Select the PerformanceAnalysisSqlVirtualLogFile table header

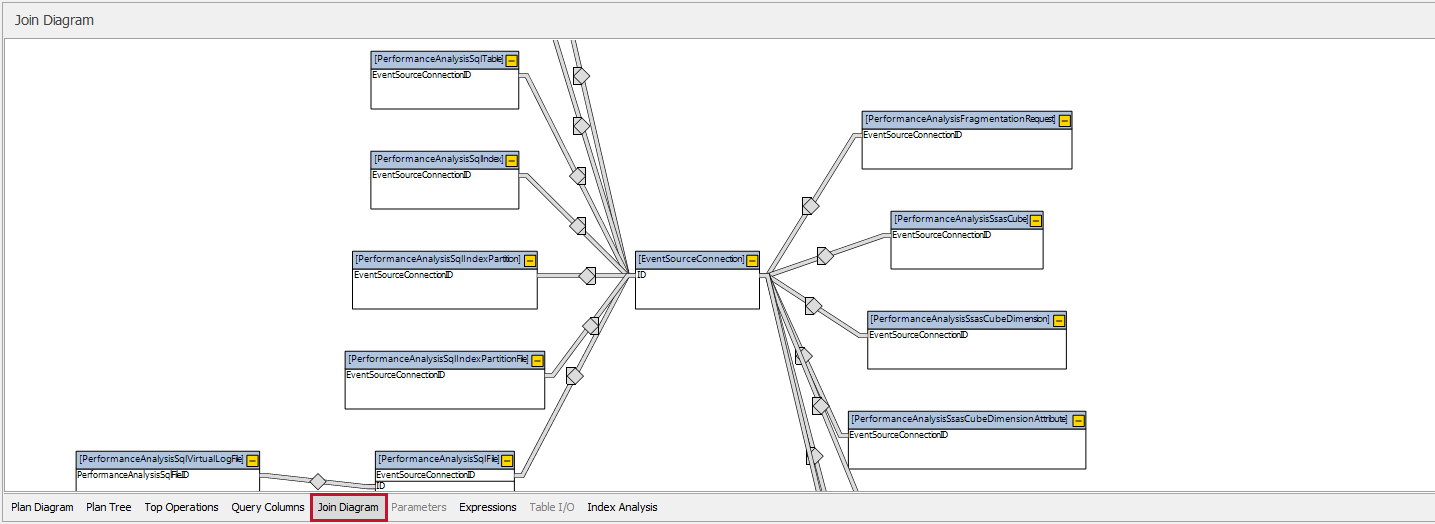(168, 460)
